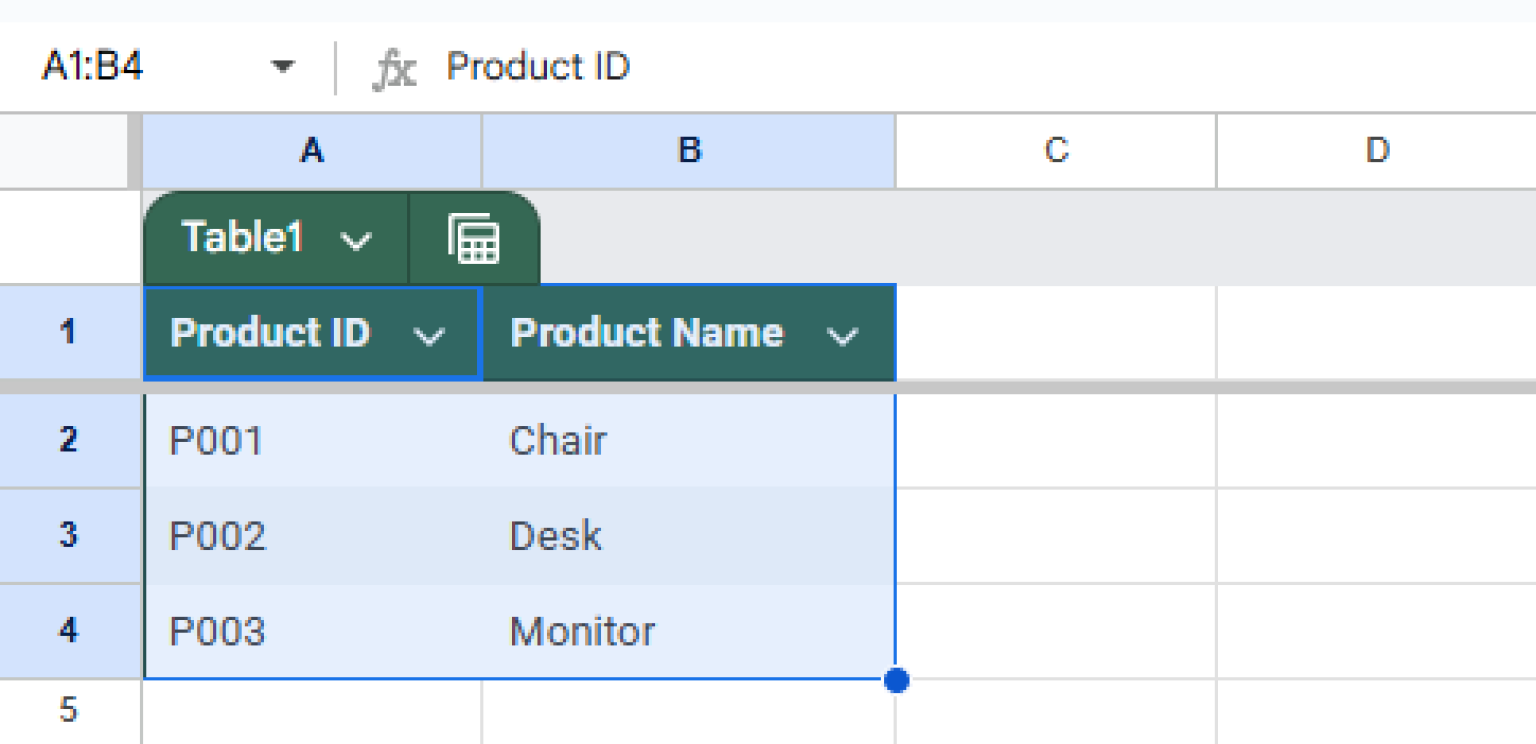Click the fx formula icon

[396, 67]
